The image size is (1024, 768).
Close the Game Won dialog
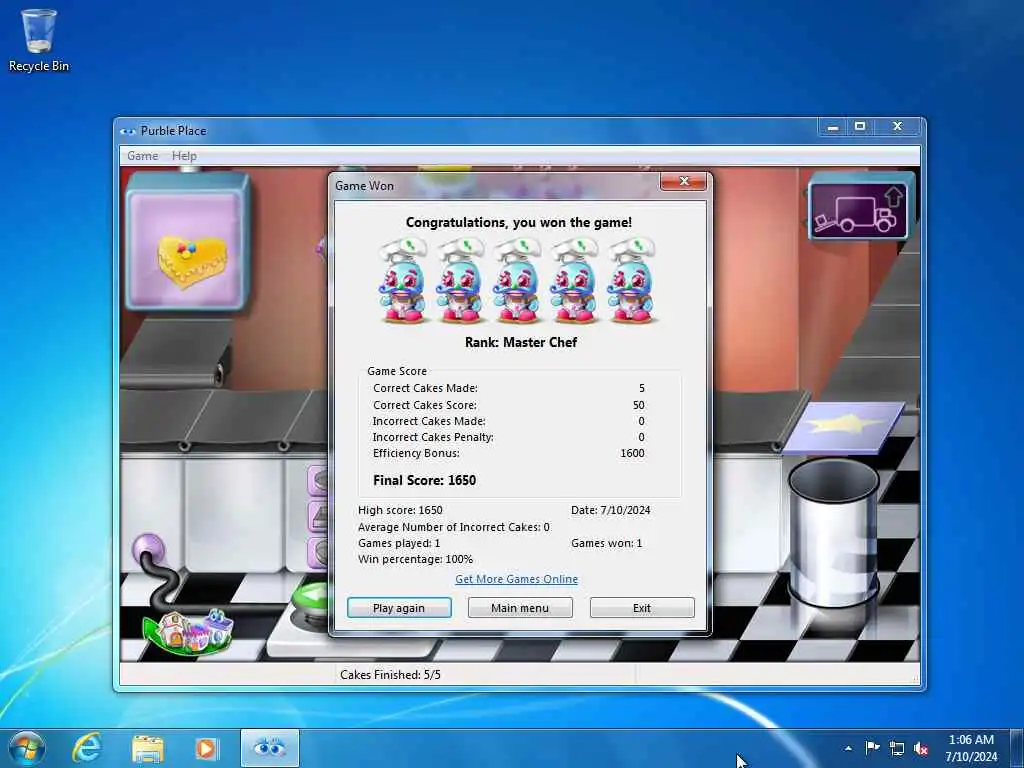[683, 182]
